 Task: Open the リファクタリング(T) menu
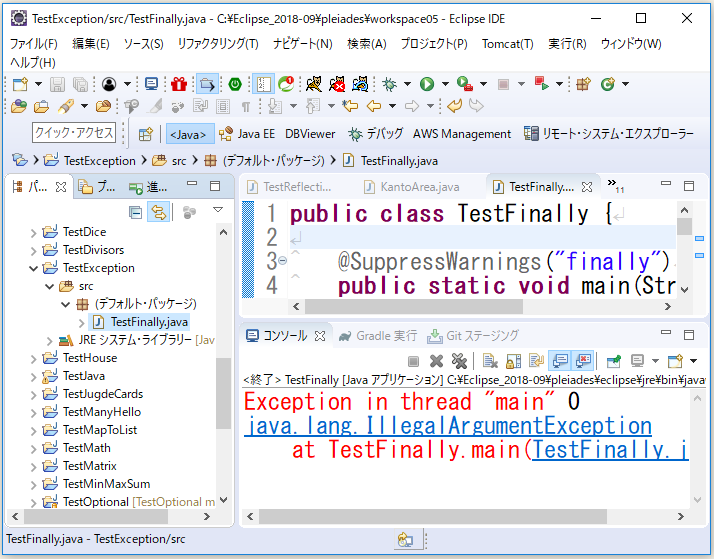tap(218, 44)
